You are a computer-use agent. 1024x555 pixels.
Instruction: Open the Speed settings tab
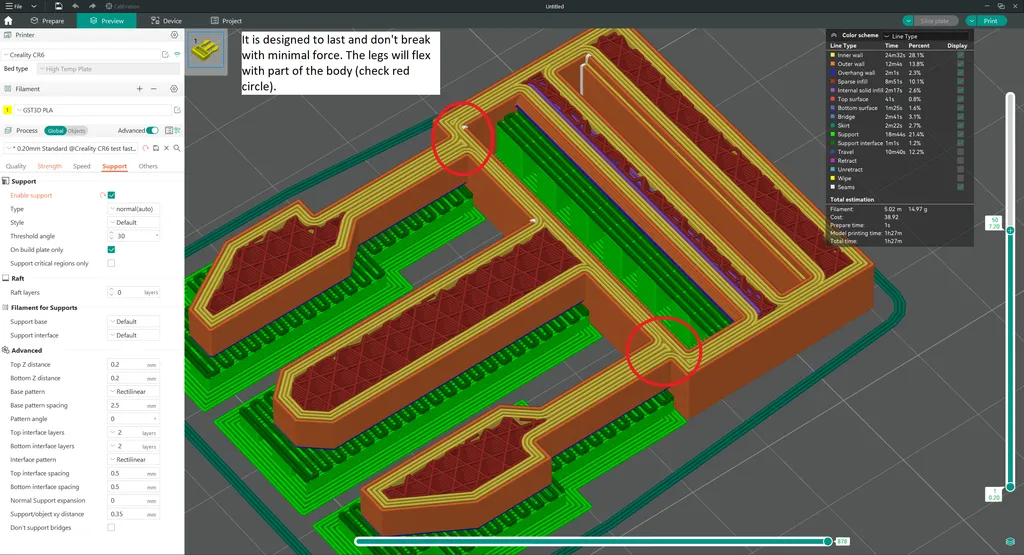tap(82, 166)
